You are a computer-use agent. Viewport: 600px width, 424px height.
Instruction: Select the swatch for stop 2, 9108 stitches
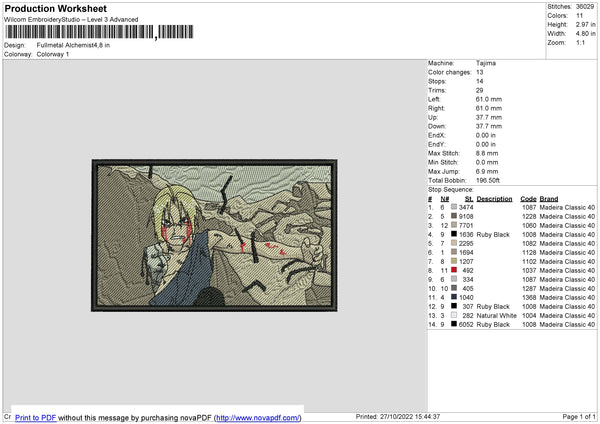pos(454,216)
